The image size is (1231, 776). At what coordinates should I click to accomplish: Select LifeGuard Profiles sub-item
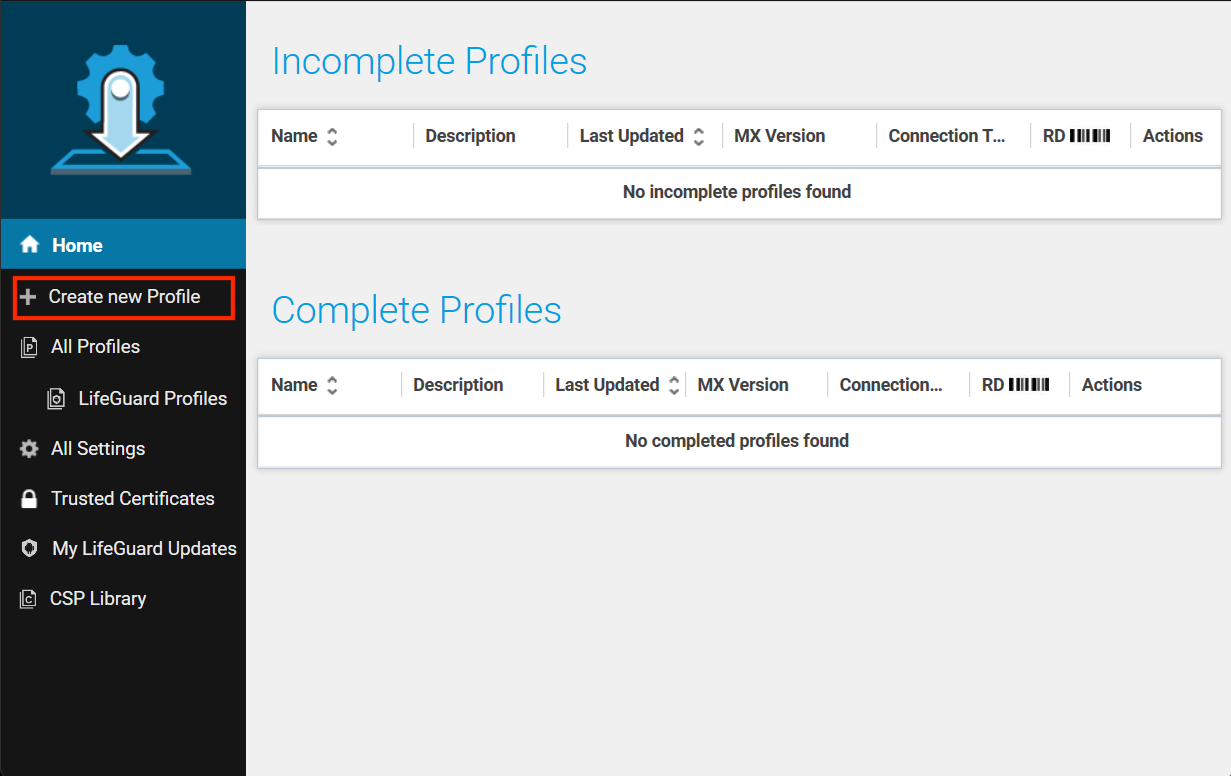tap(152, 399)
